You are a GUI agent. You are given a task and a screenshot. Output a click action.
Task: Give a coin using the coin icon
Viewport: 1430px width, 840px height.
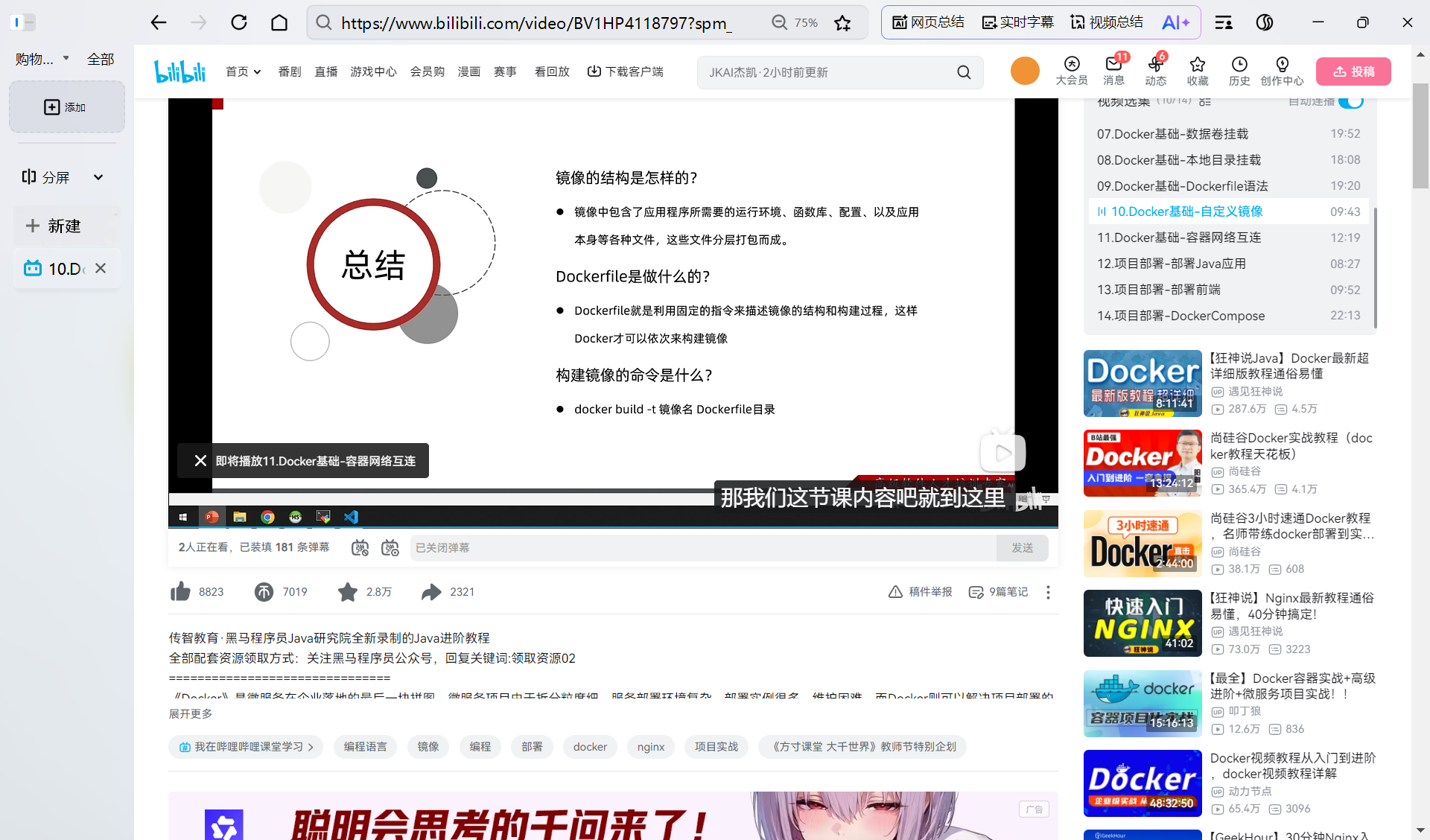click(264, 591)
